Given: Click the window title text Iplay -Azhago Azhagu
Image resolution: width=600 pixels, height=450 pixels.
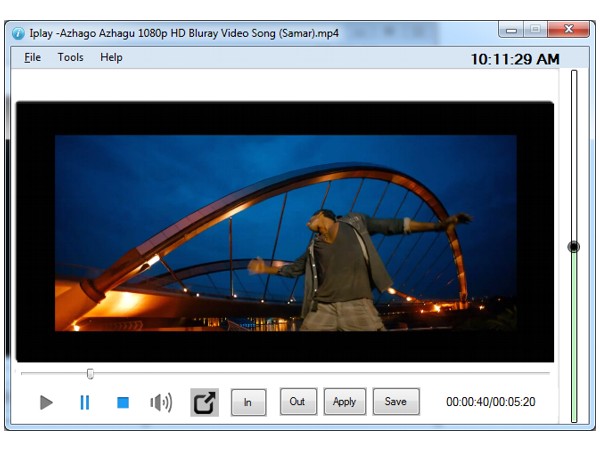Looking at the screenshot, I should tap(184, 33).
